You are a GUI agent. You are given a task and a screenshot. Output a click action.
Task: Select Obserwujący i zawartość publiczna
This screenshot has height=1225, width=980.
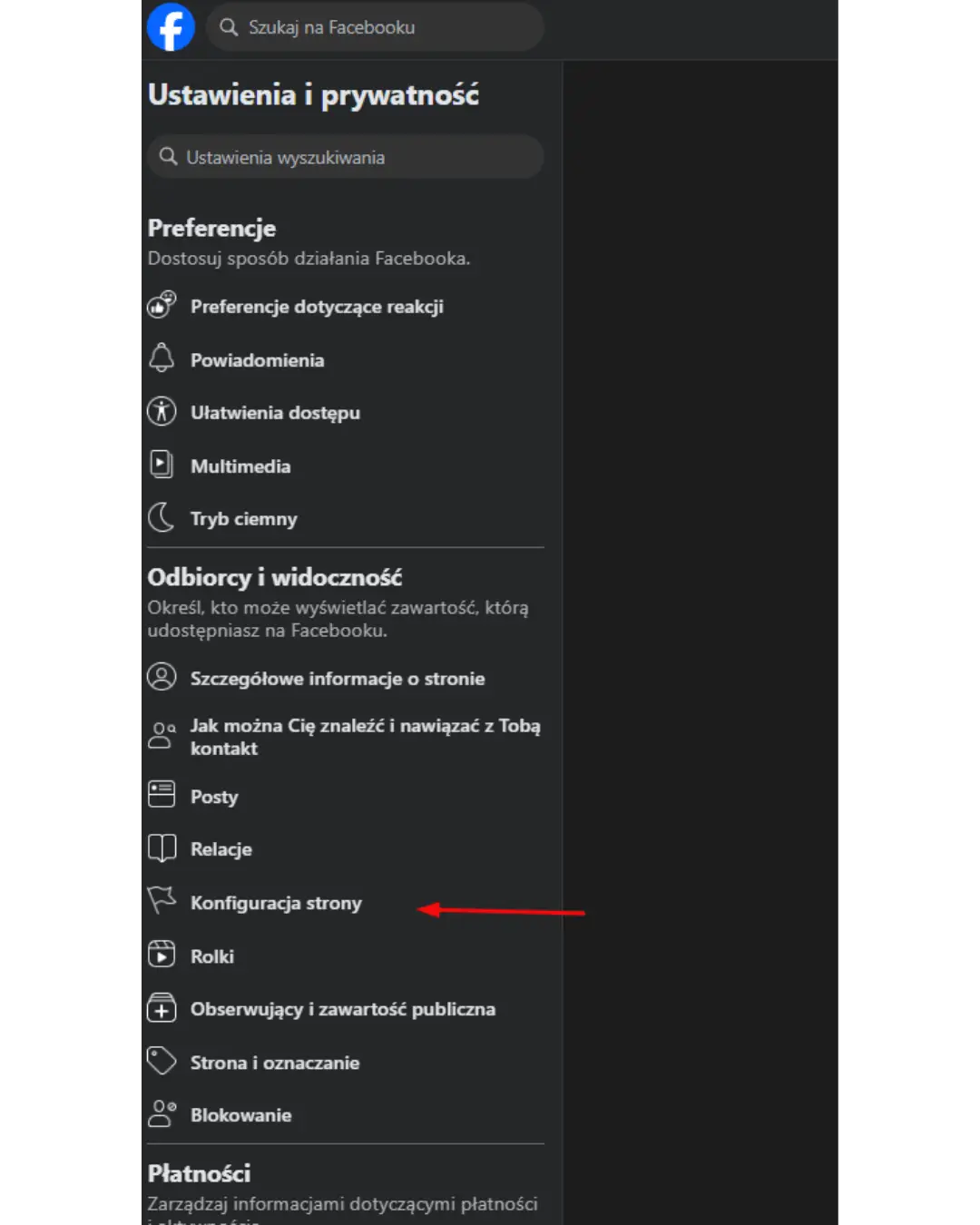[343, 1008]
